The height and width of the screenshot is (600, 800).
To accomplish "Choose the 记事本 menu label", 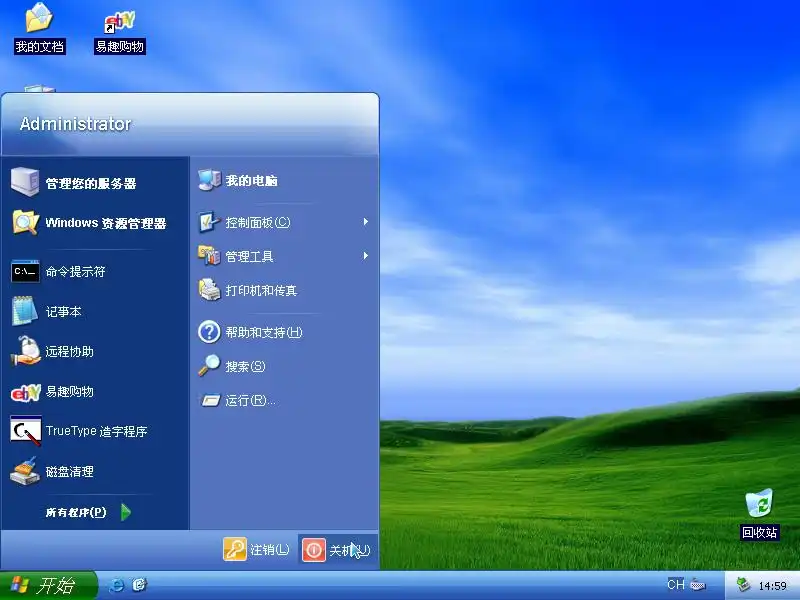I will tap(63, 311).
